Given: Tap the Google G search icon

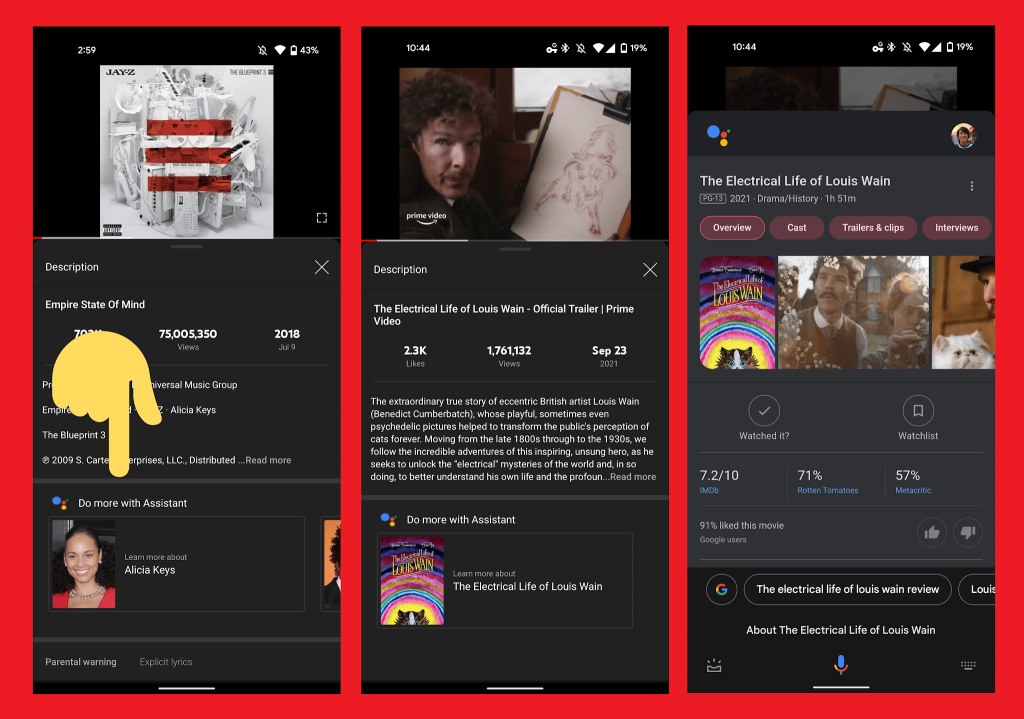Looking at the screenshot, I should coord(722,590).
